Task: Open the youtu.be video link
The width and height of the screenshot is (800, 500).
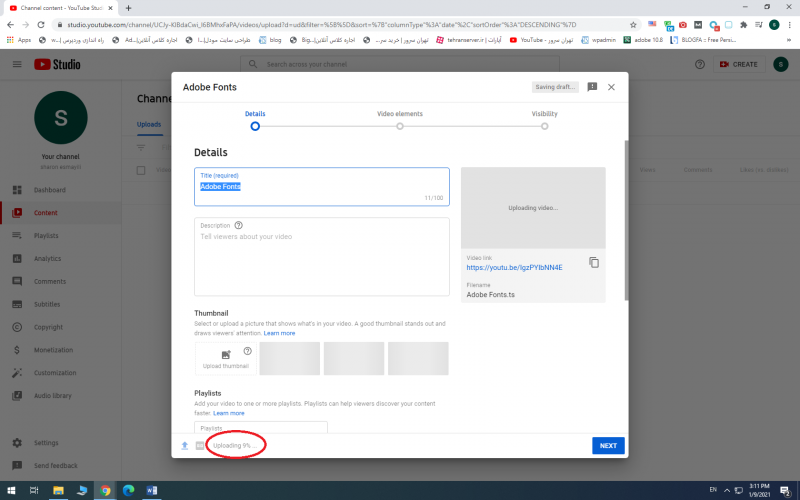Action: 514,268
